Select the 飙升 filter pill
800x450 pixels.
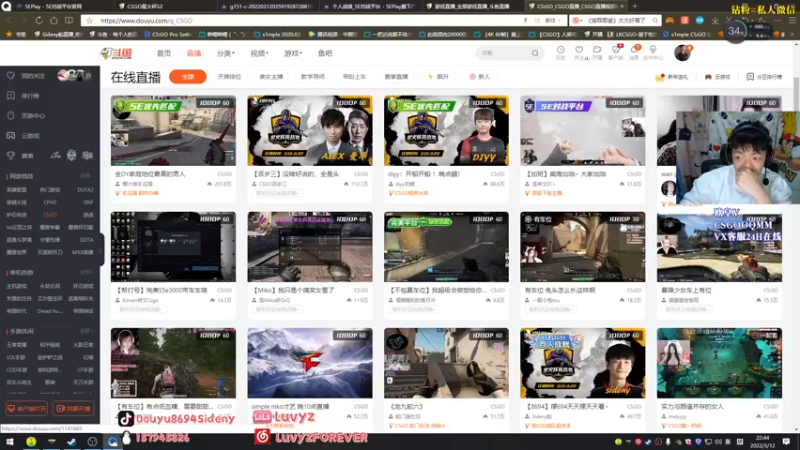pyautogui.click(x=438, y=77)
